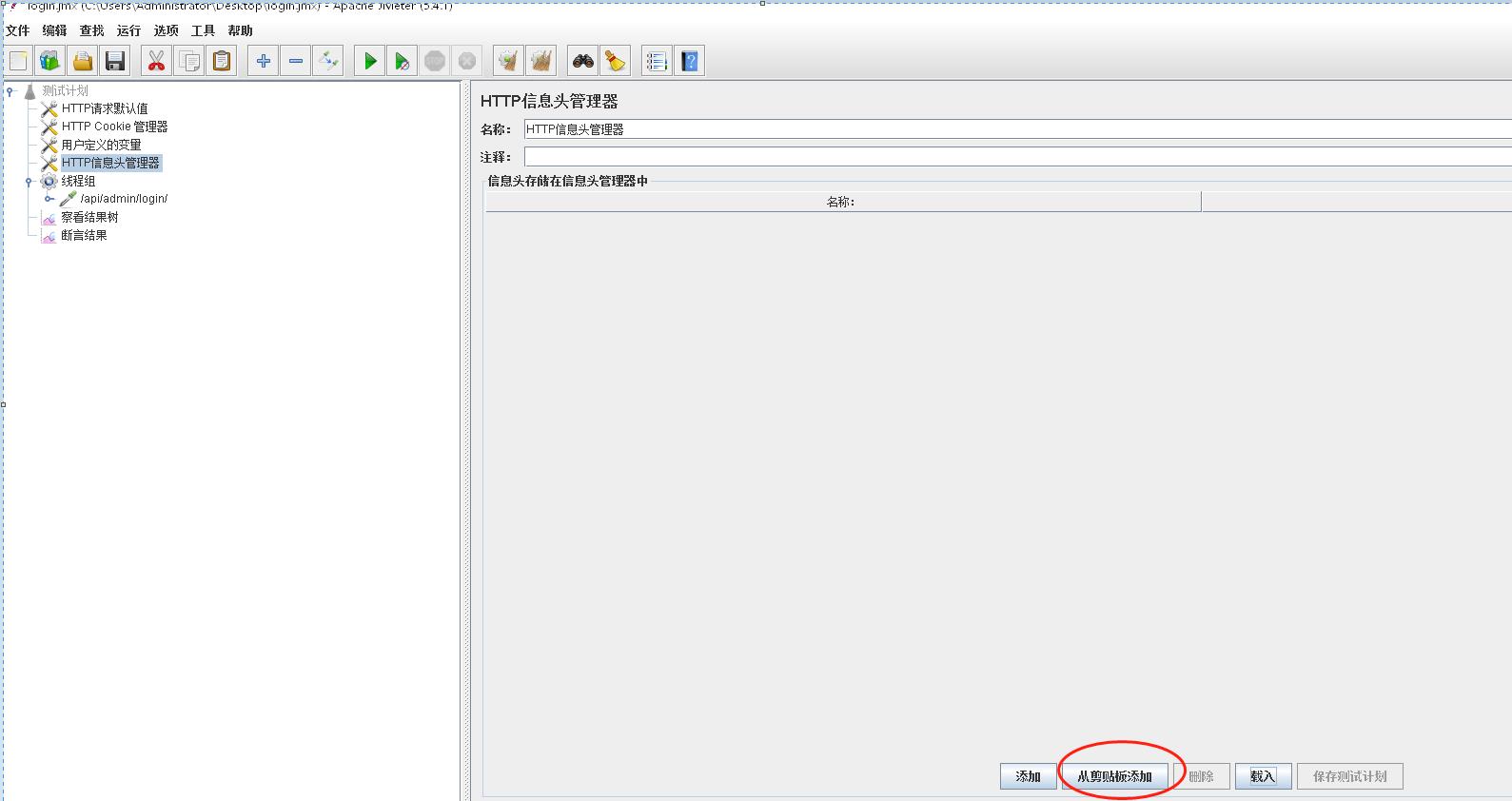
Task: Click the Expand all plus icon
Action: coord(264,62)
